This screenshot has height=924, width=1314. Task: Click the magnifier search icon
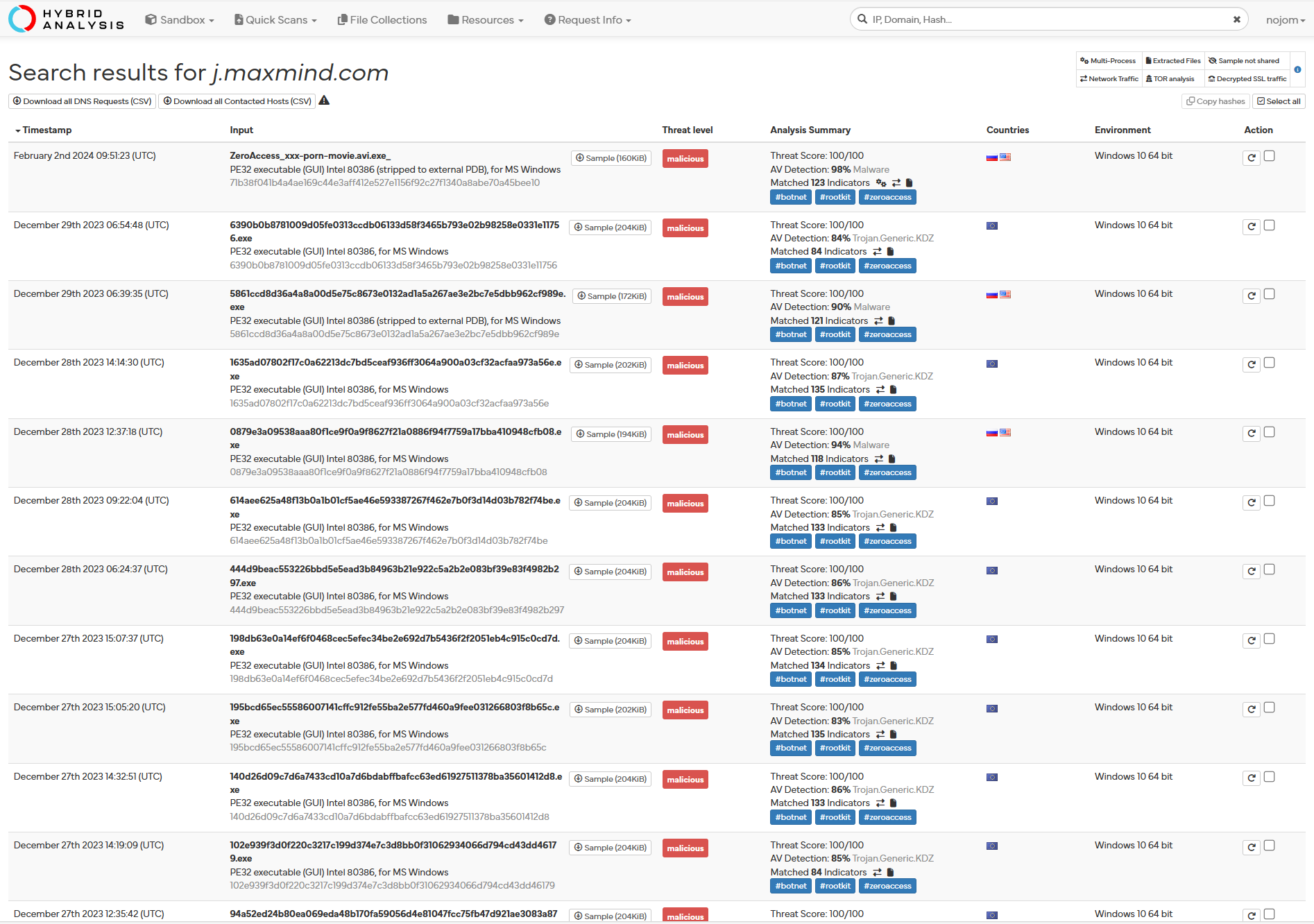click(x=862, y=19)
